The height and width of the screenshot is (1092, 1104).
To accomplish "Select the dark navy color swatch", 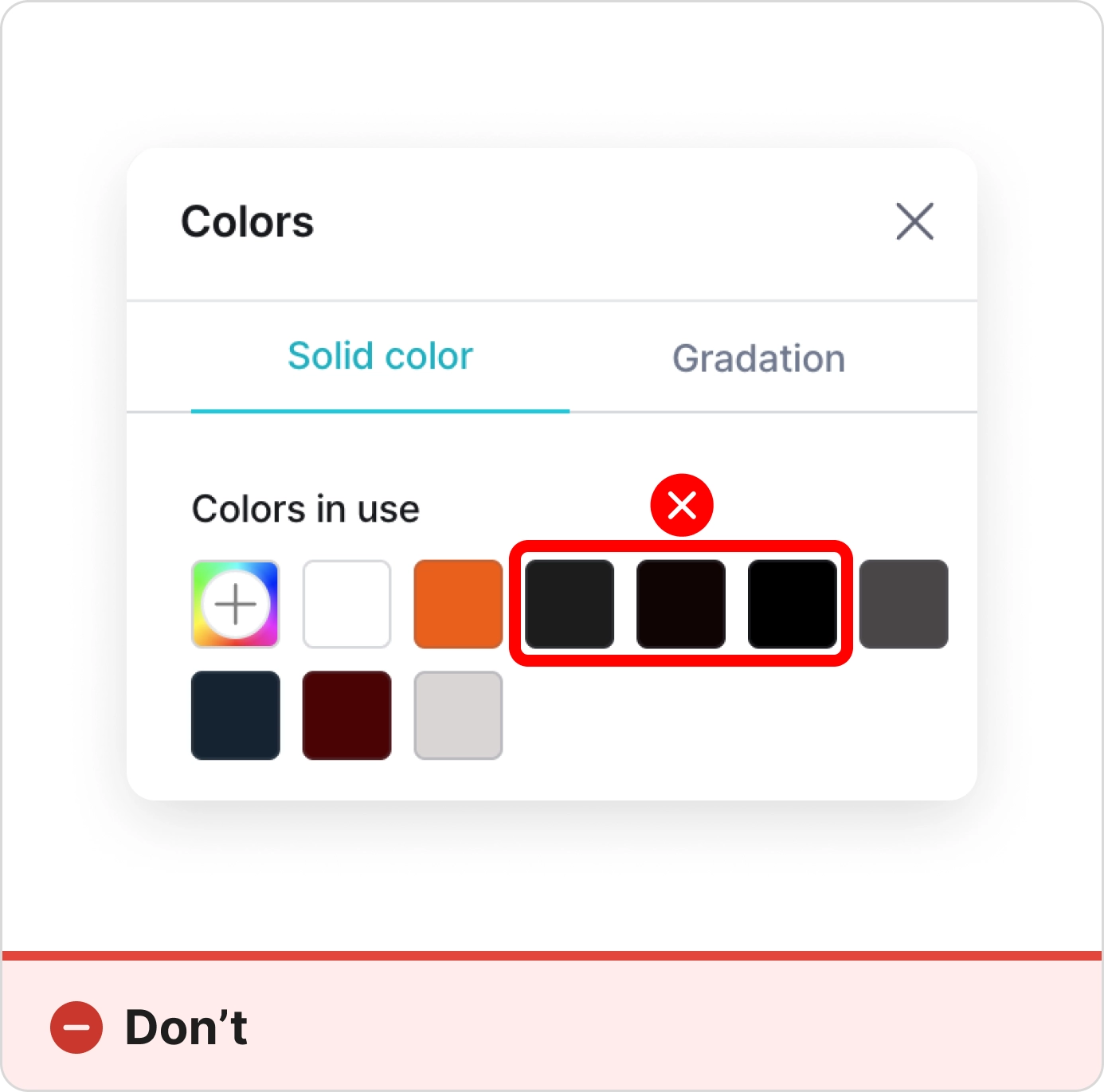I will [236, 715].
